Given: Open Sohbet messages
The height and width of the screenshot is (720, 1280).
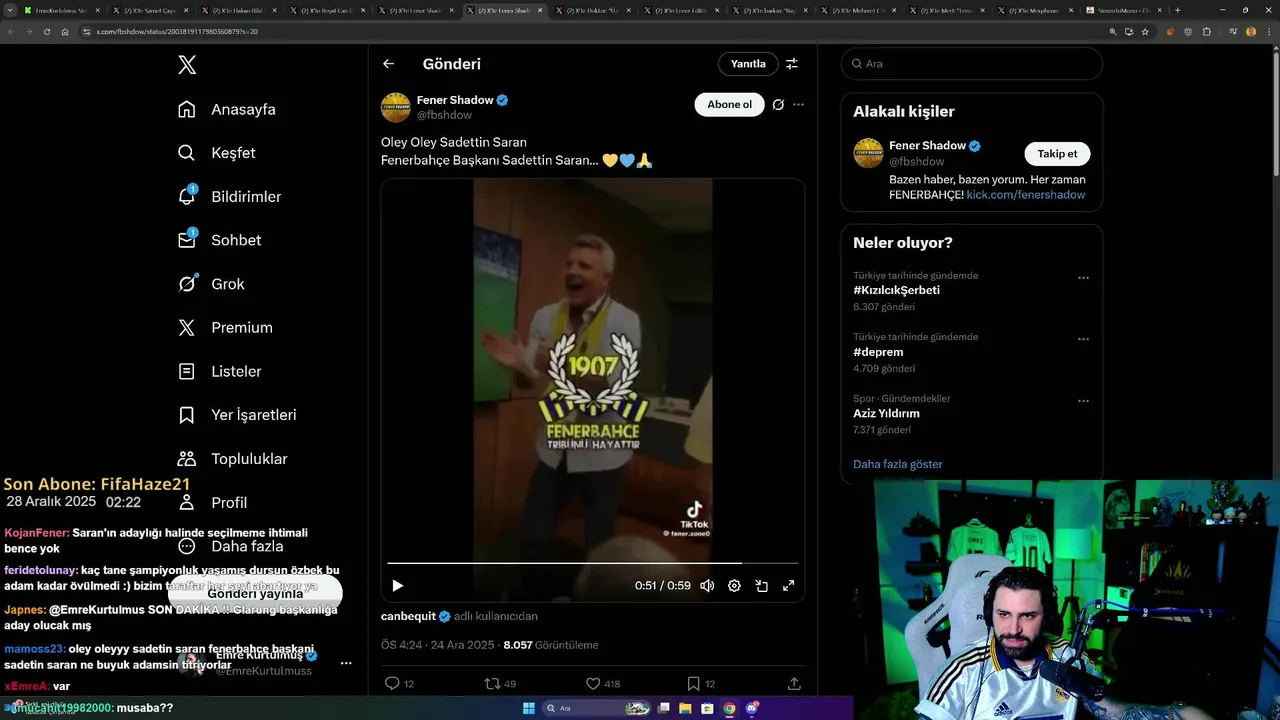Looking at the screenshot, I should [x=219, y=240].
